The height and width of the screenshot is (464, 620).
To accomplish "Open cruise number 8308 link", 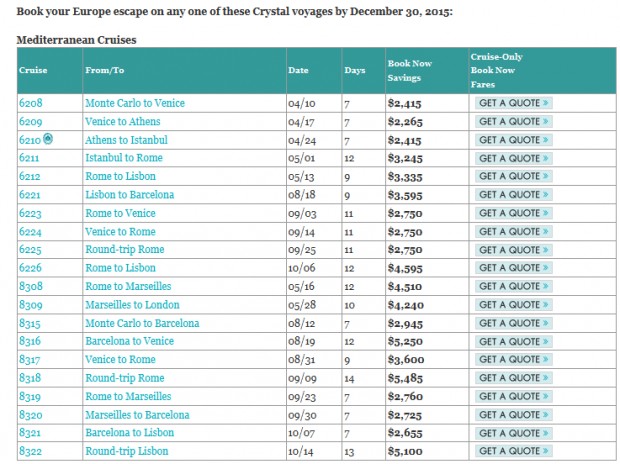I will 31,286.
